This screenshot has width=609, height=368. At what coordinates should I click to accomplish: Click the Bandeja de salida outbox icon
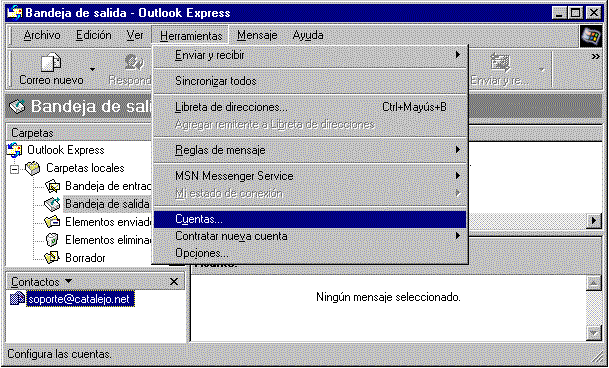click(52, 204)
